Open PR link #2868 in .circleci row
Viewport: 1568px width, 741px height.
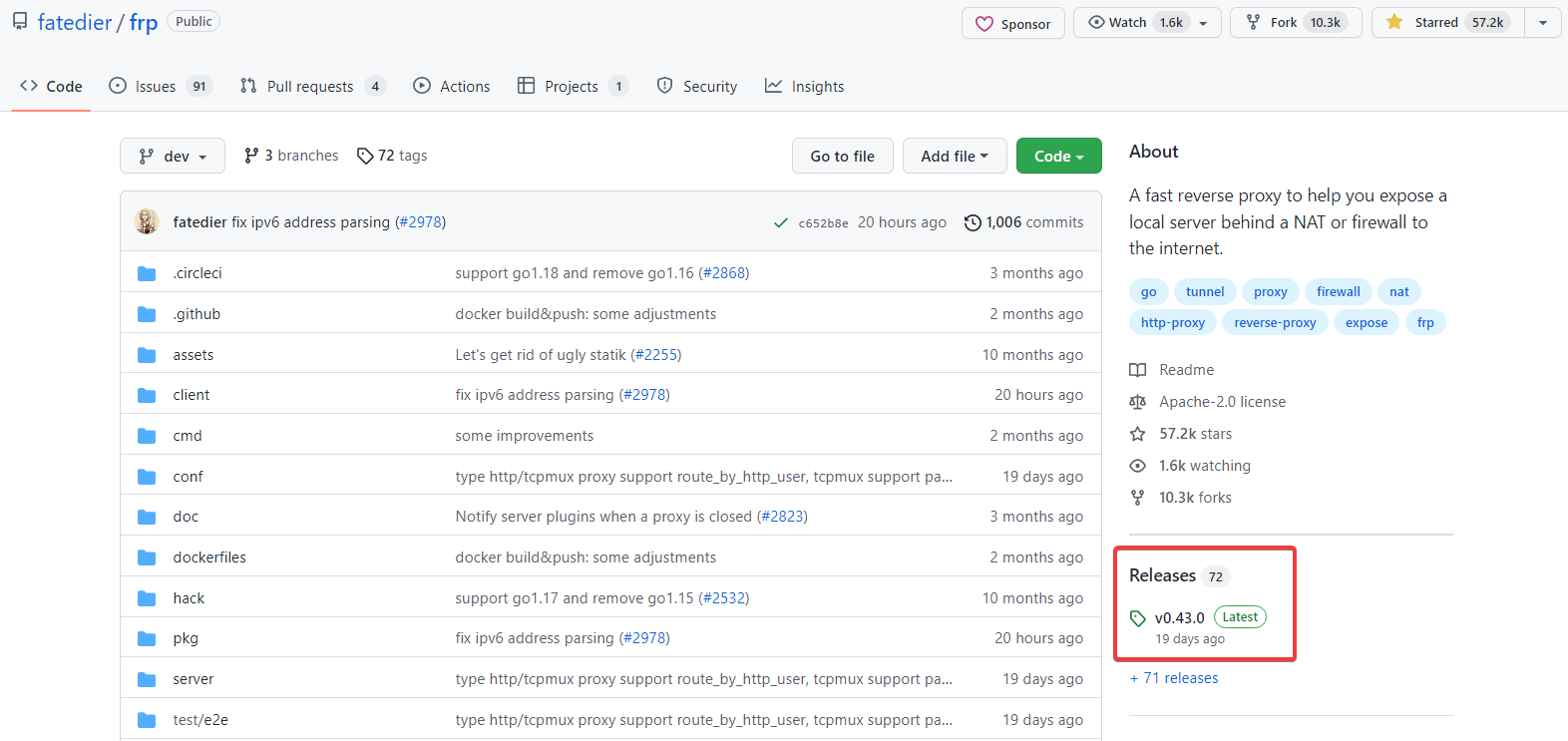[724, 273]
